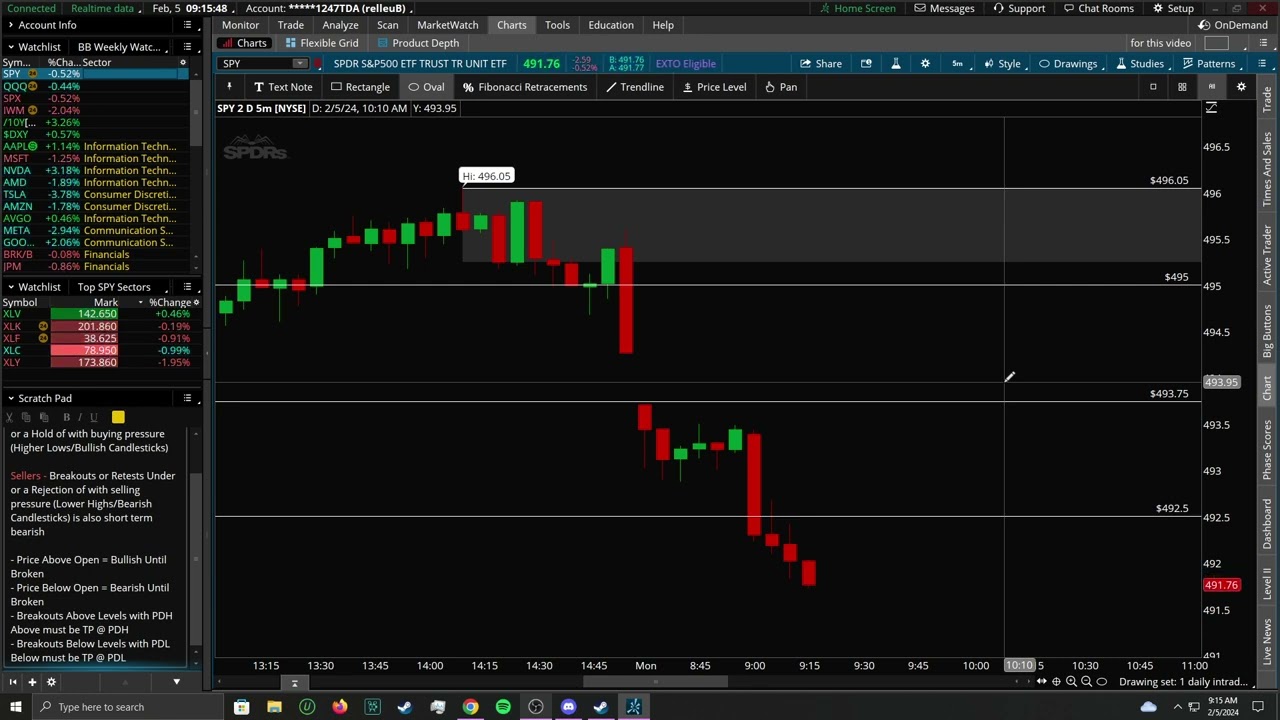Open the OnDemand button
The width and height of the screenshot is (1280, 720).
[x=1233, y=25]
